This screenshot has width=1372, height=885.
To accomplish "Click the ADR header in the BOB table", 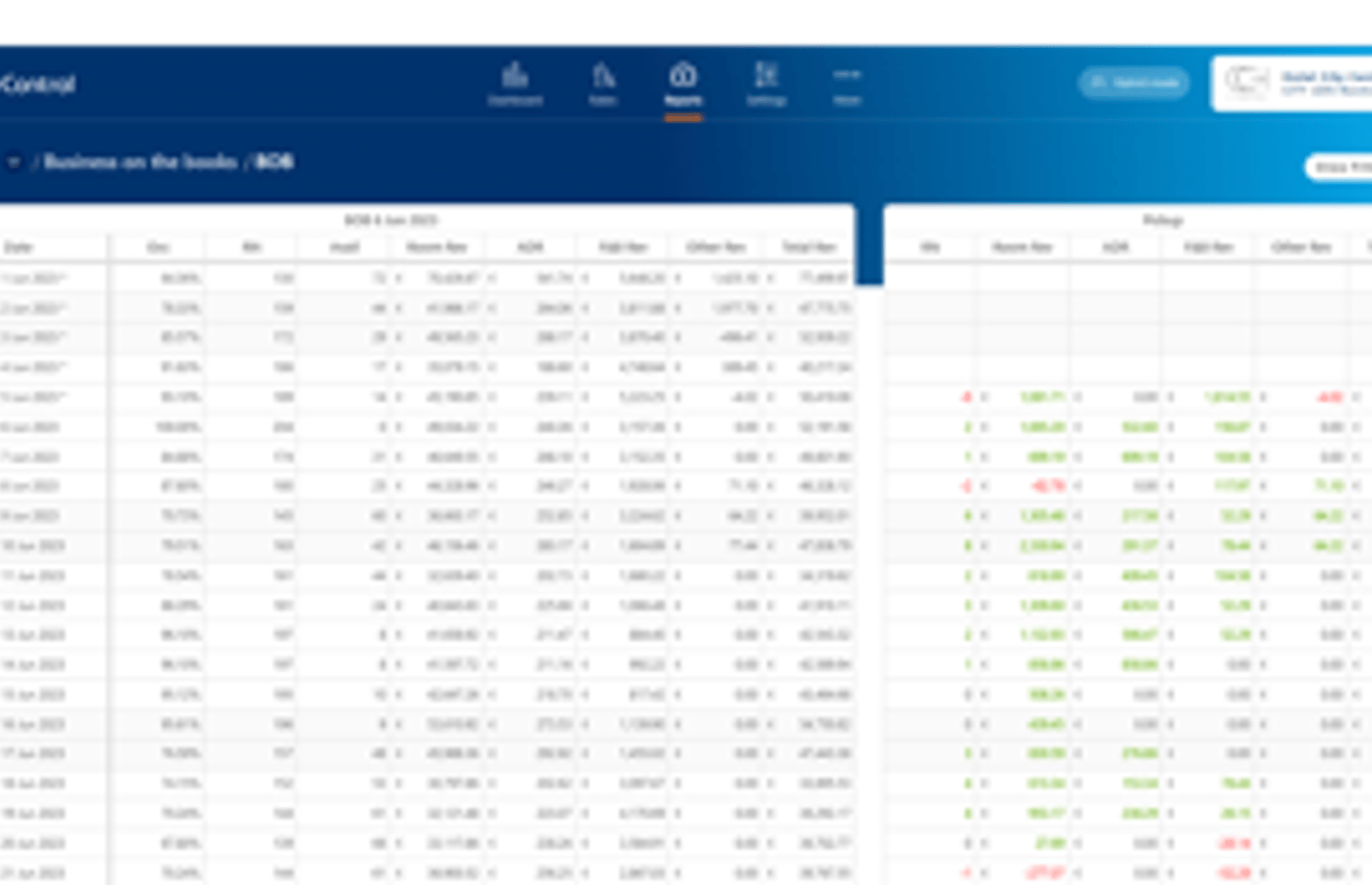I will click(x=531, y=247).
